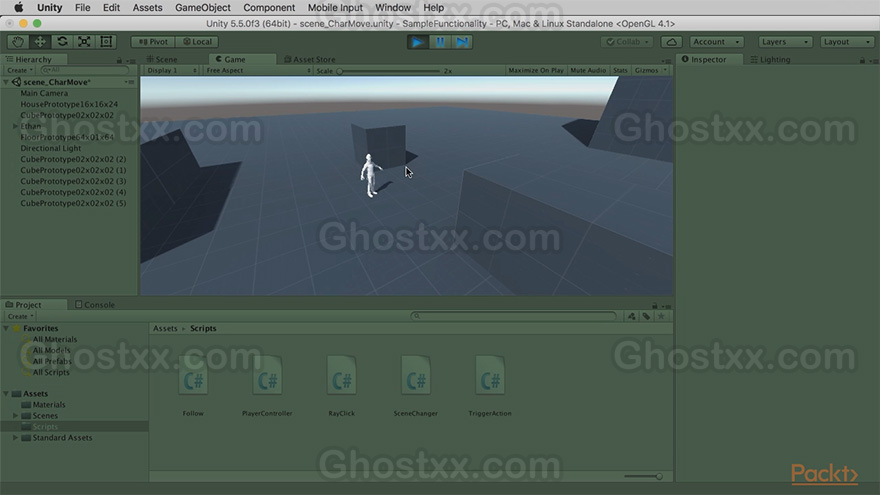
Task: Open the Follow C# script
Action: [x=193, y=385]
